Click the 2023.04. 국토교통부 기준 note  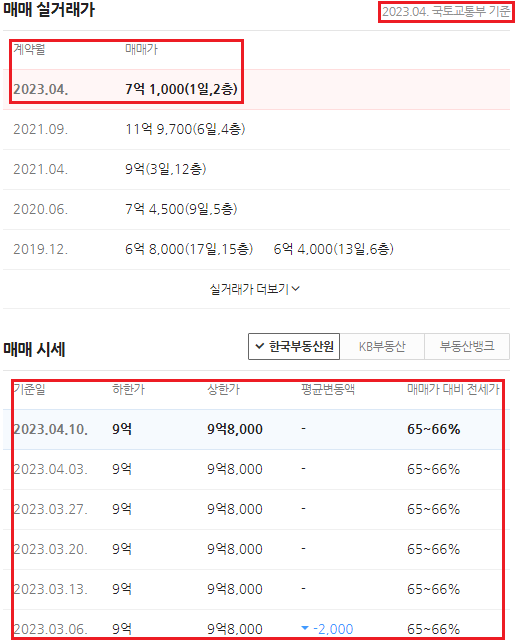(446, 11)
